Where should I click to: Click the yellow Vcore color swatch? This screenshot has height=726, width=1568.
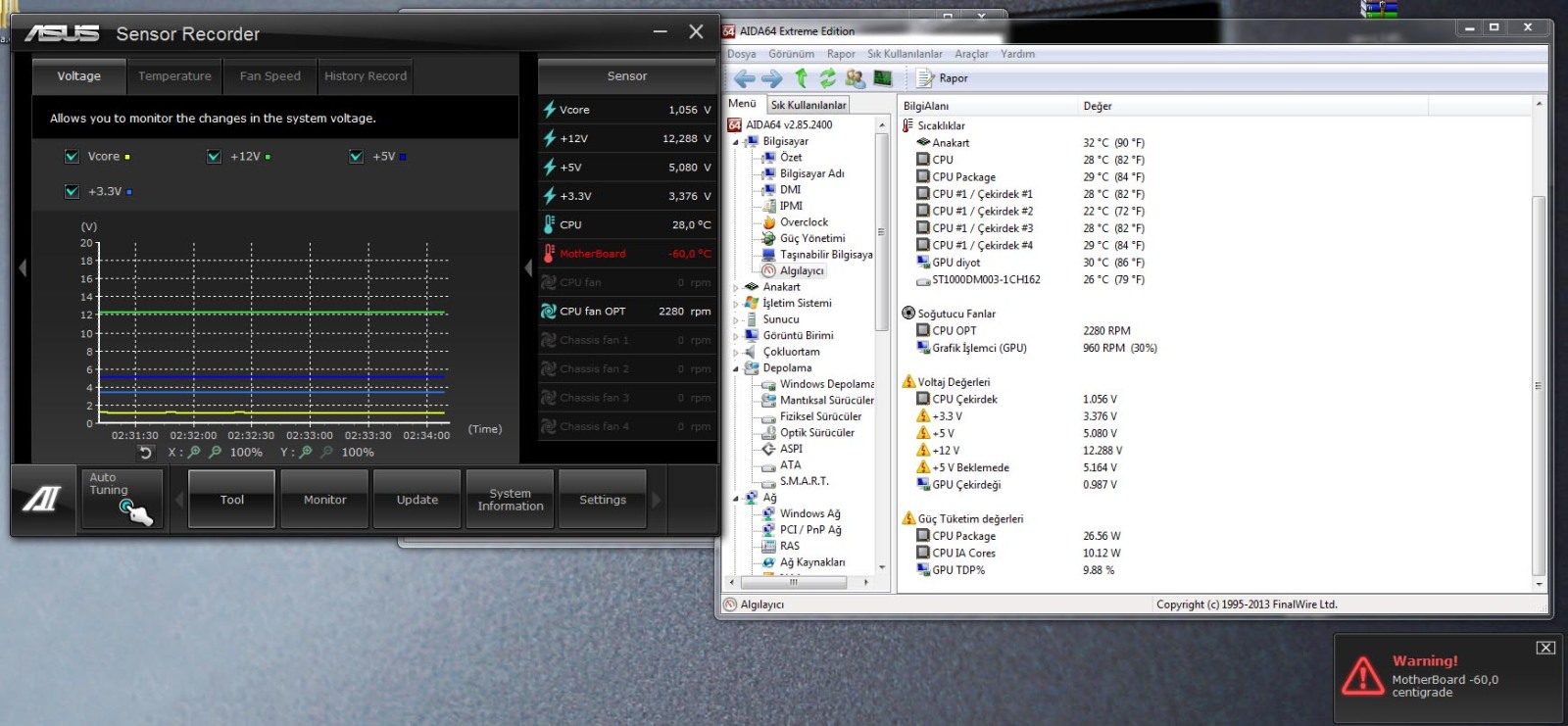tap(127, 157)
